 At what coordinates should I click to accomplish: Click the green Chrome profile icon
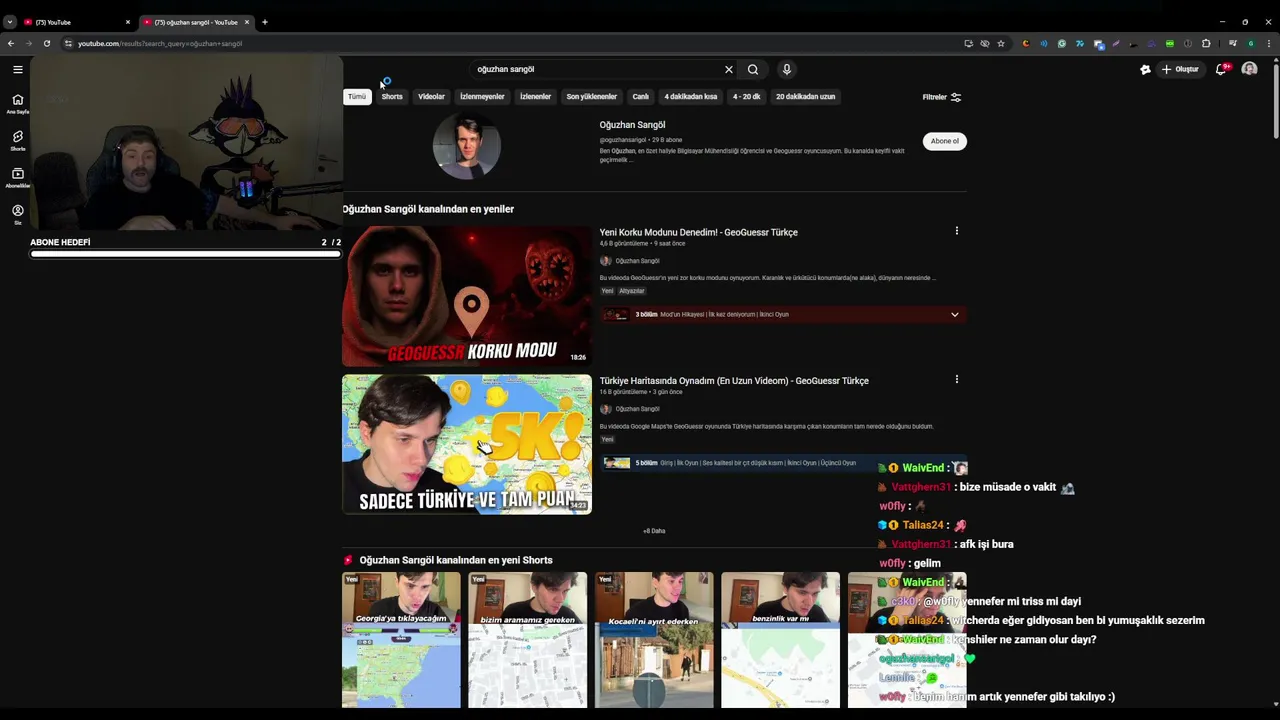coord(1251,43)
